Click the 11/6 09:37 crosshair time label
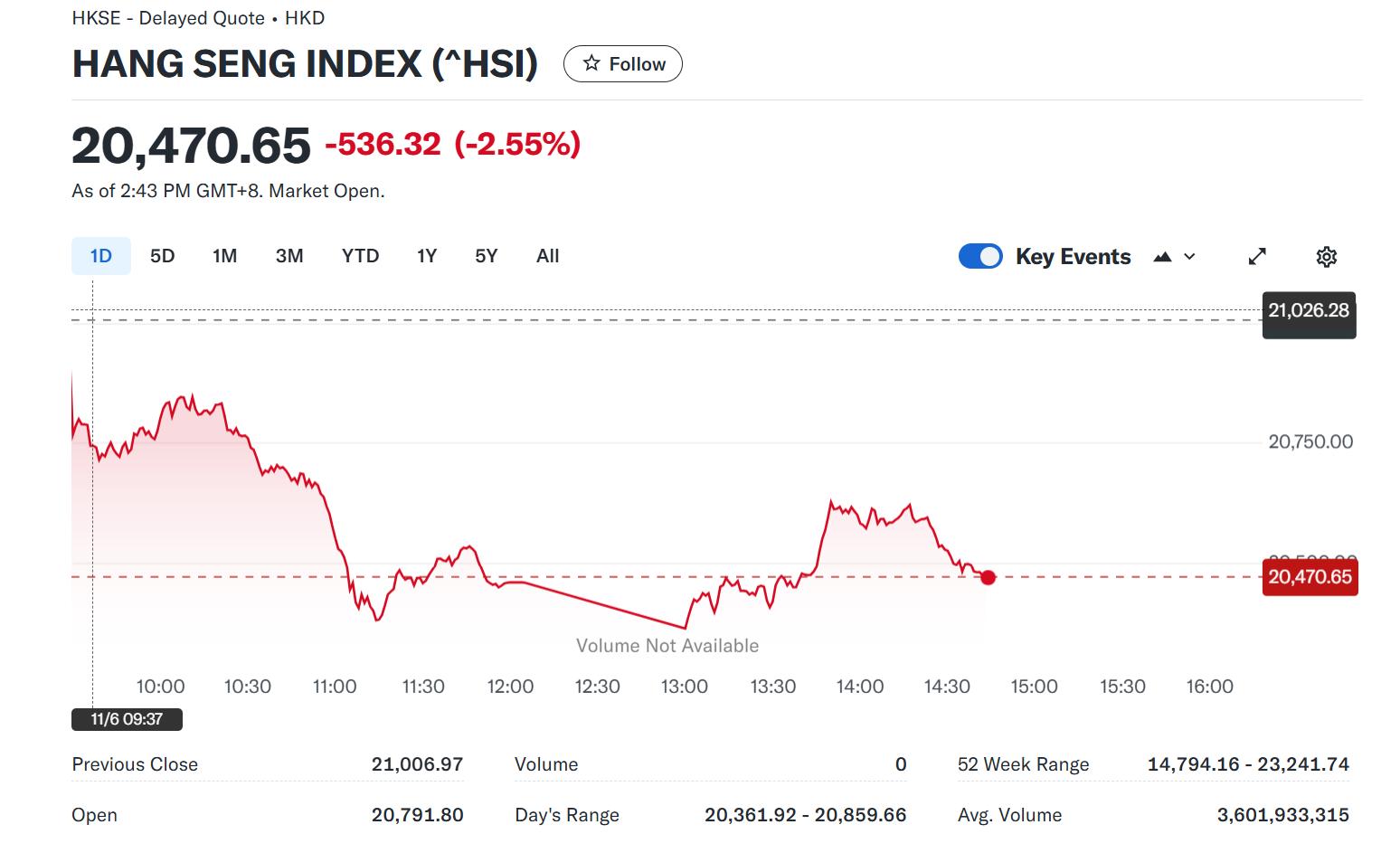Viewport: 1400px width, 853px height. point(127,719)
